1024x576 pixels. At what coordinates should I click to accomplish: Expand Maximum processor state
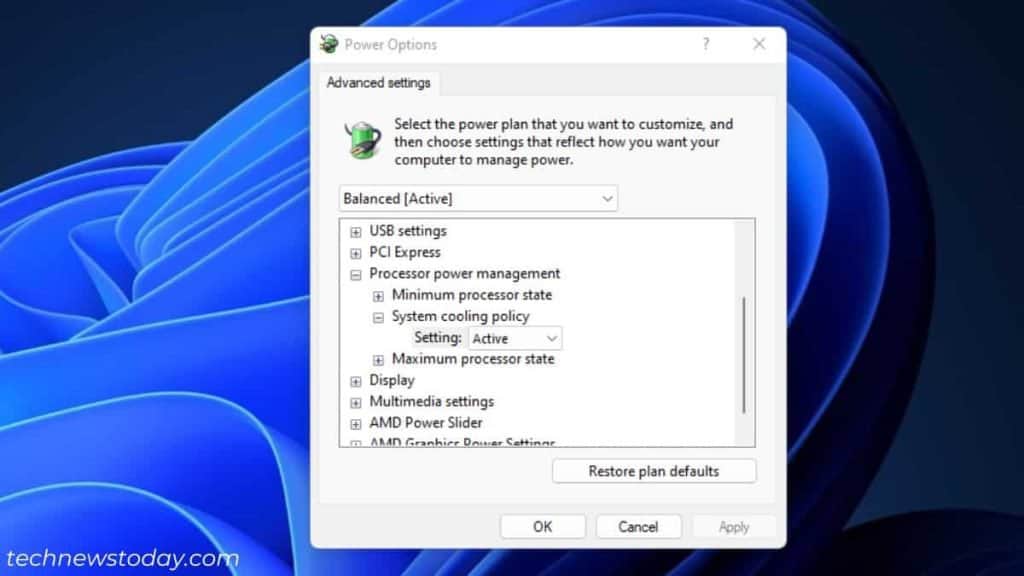pyautogui.click(x=378, y=360)
